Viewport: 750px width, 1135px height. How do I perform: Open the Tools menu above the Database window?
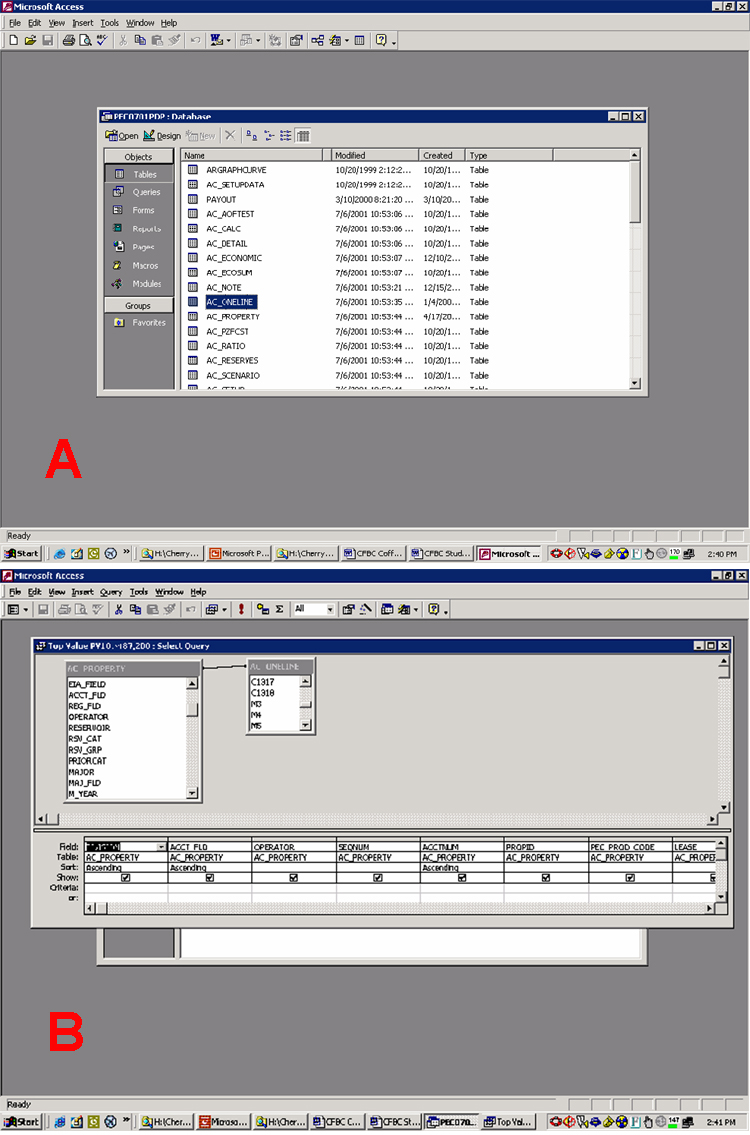pos(109,23)
